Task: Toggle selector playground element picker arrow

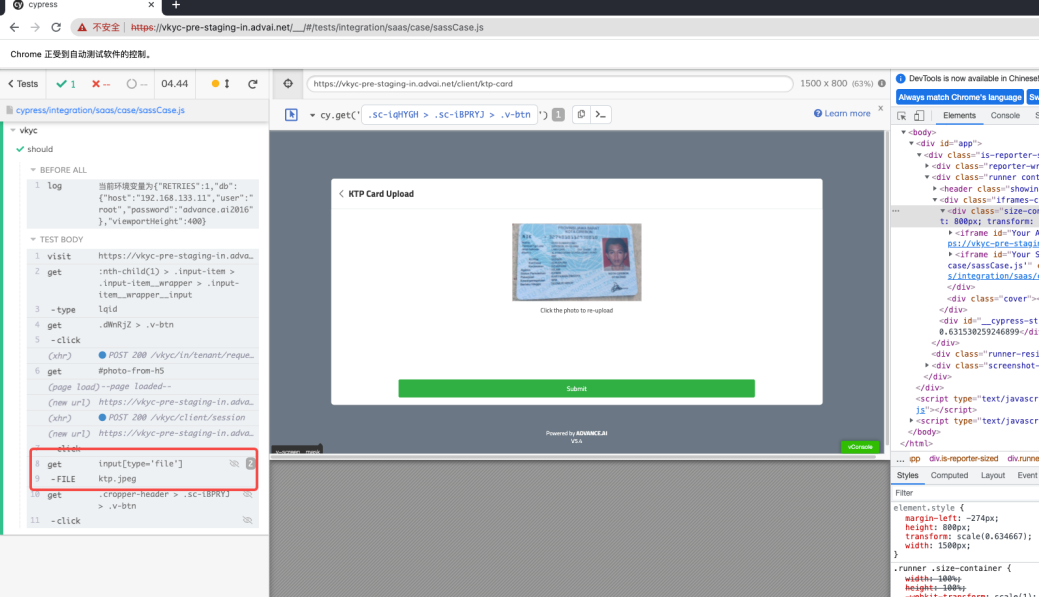Action: pos(291,115)
